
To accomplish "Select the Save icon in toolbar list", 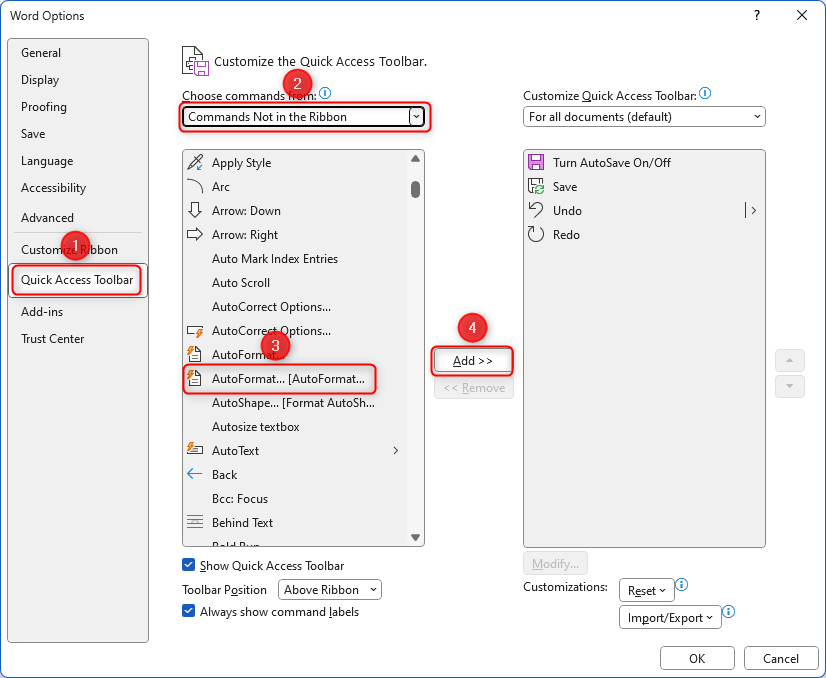I will click(536, 186).
